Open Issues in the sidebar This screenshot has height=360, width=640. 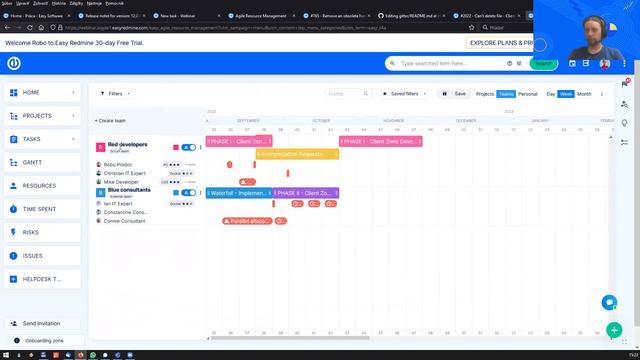(x=42, y=256)
